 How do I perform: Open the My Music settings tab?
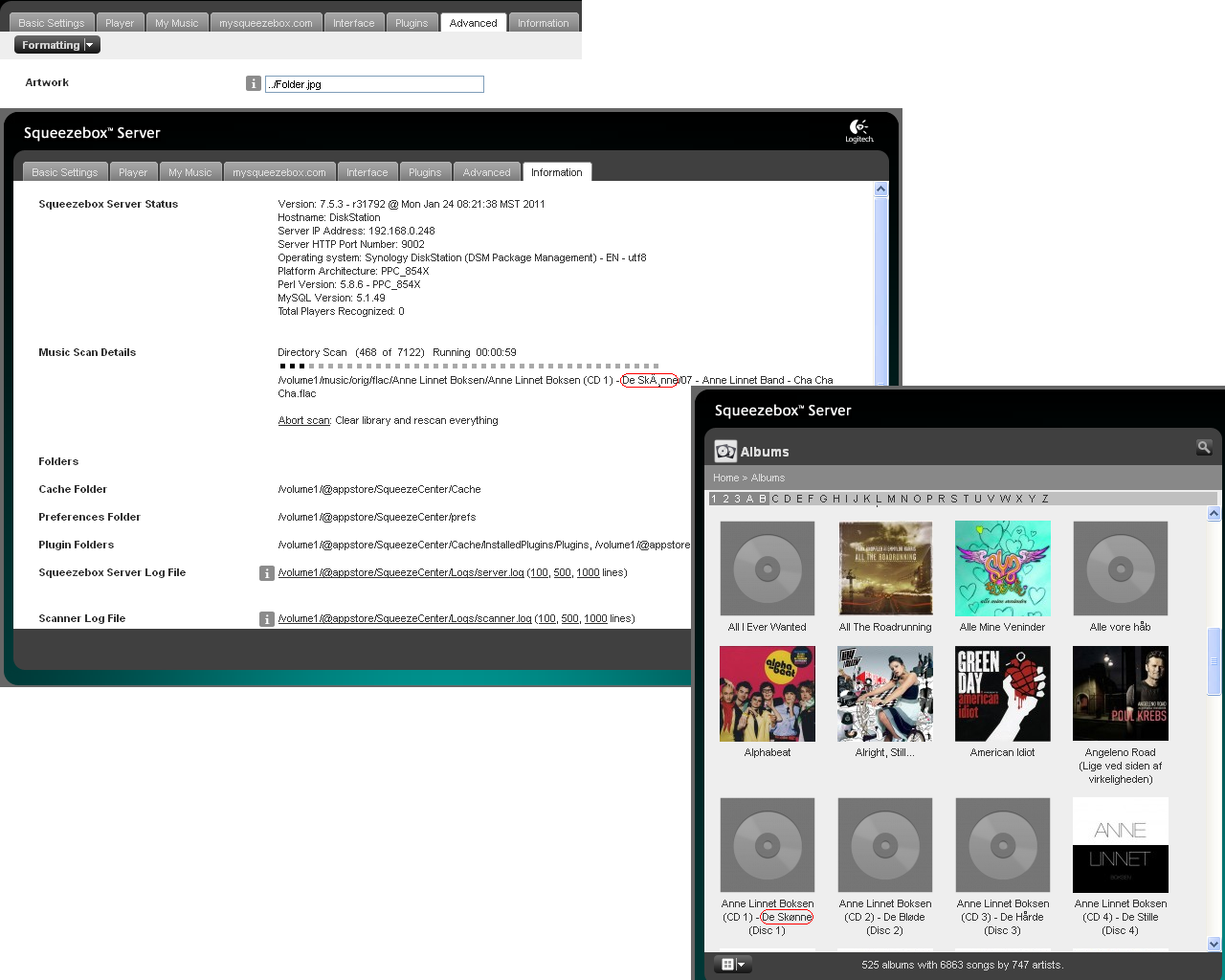click(189, 172)
